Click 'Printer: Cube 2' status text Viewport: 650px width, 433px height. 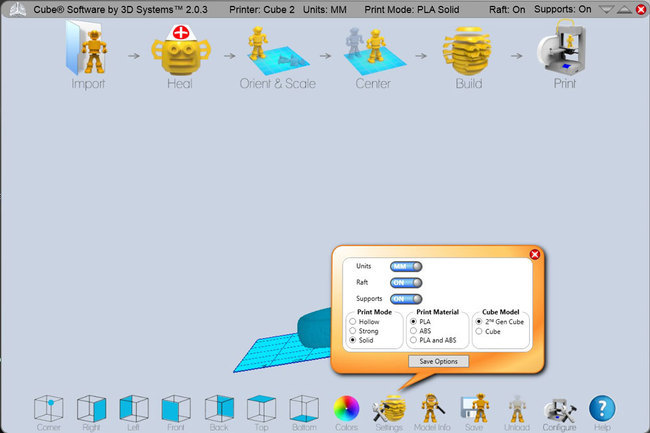click(x=262, y=10)
